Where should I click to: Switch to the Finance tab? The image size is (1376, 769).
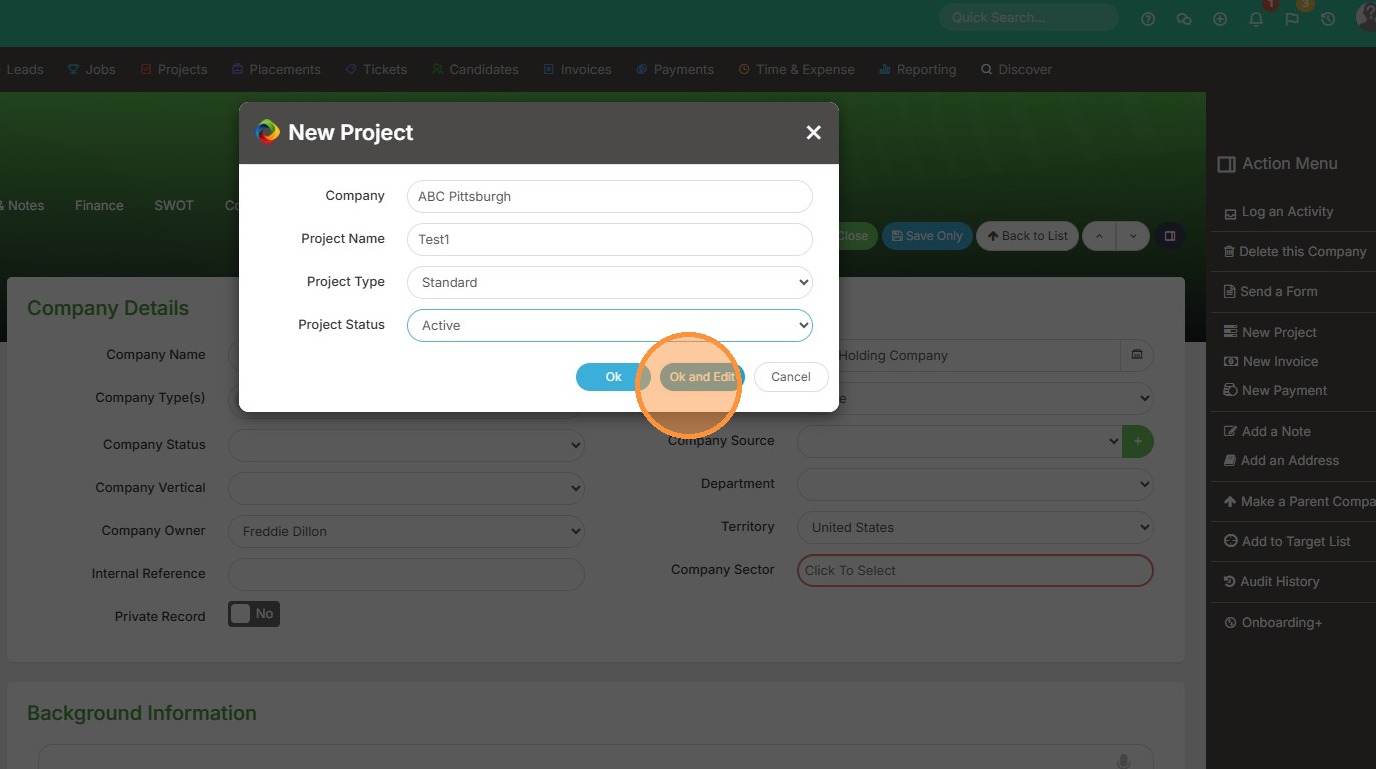99,205
